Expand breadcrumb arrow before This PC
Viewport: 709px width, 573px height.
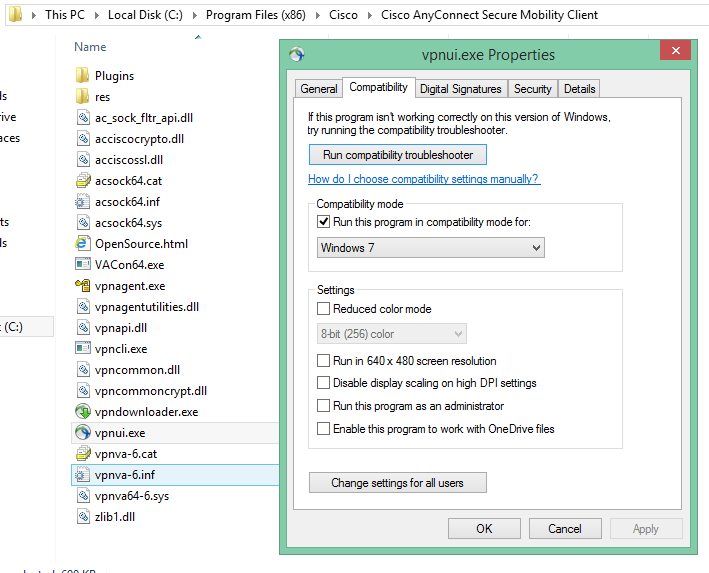(34, 15)
